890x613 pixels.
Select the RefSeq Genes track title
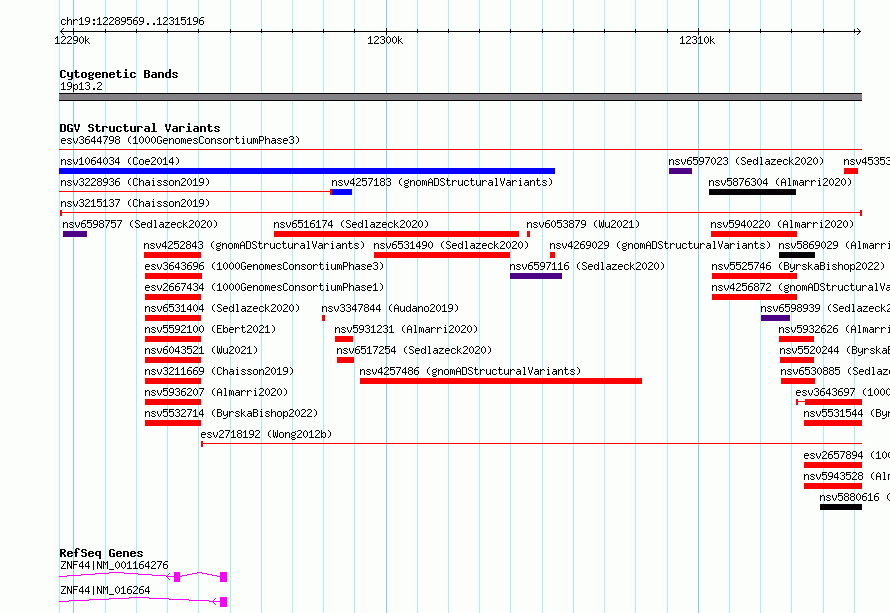pos(101,553)
